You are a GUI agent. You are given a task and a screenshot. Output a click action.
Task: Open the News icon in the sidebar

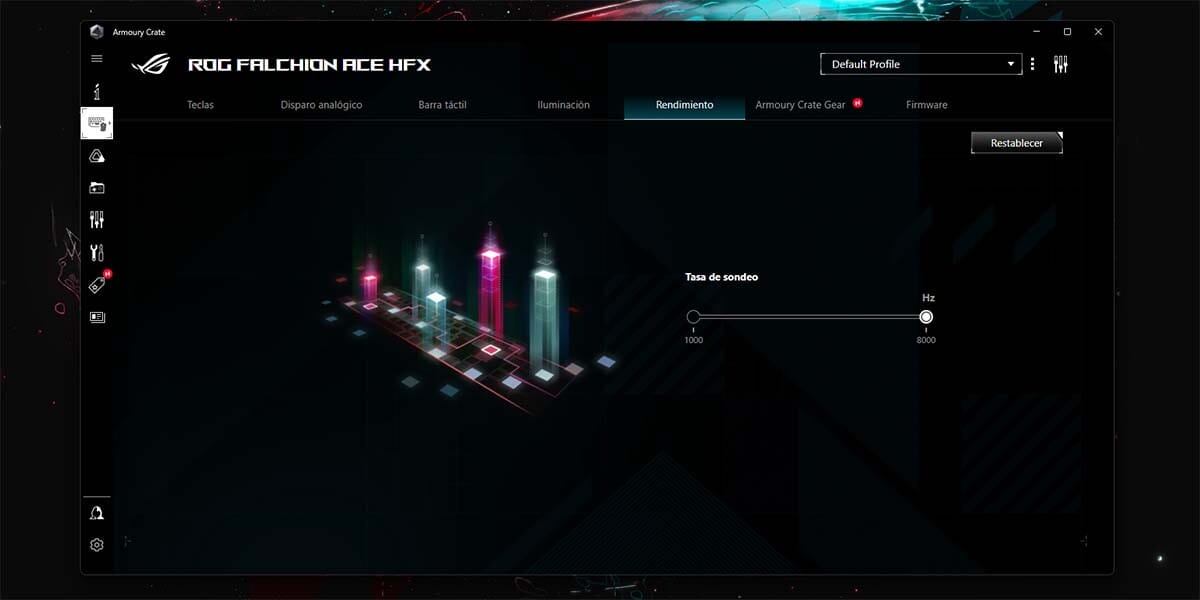click(97, 317)
